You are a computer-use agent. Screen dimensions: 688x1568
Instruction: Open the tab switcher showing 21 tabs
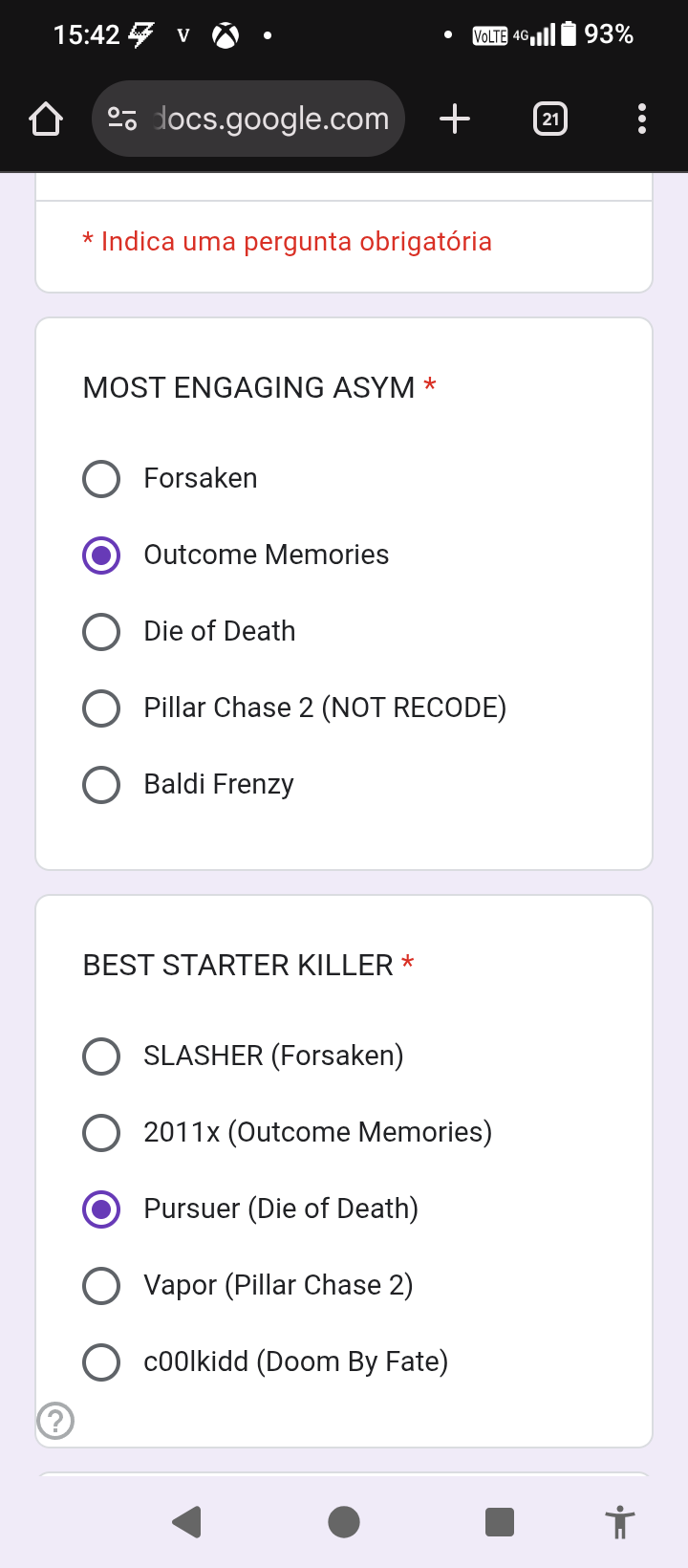coord(550,120)
